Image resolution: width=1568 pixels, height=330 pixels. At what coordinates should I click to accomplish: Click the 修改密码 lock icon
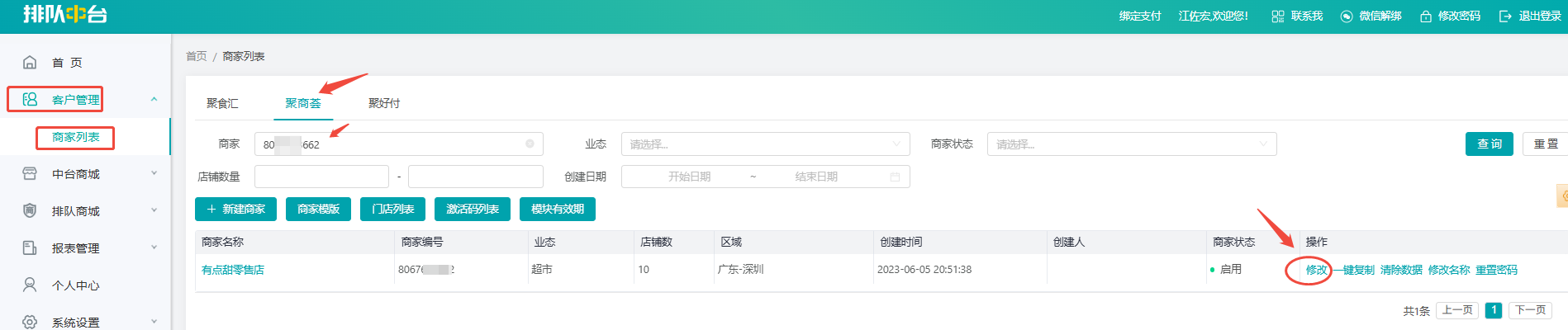click(x=1426, y=16)
